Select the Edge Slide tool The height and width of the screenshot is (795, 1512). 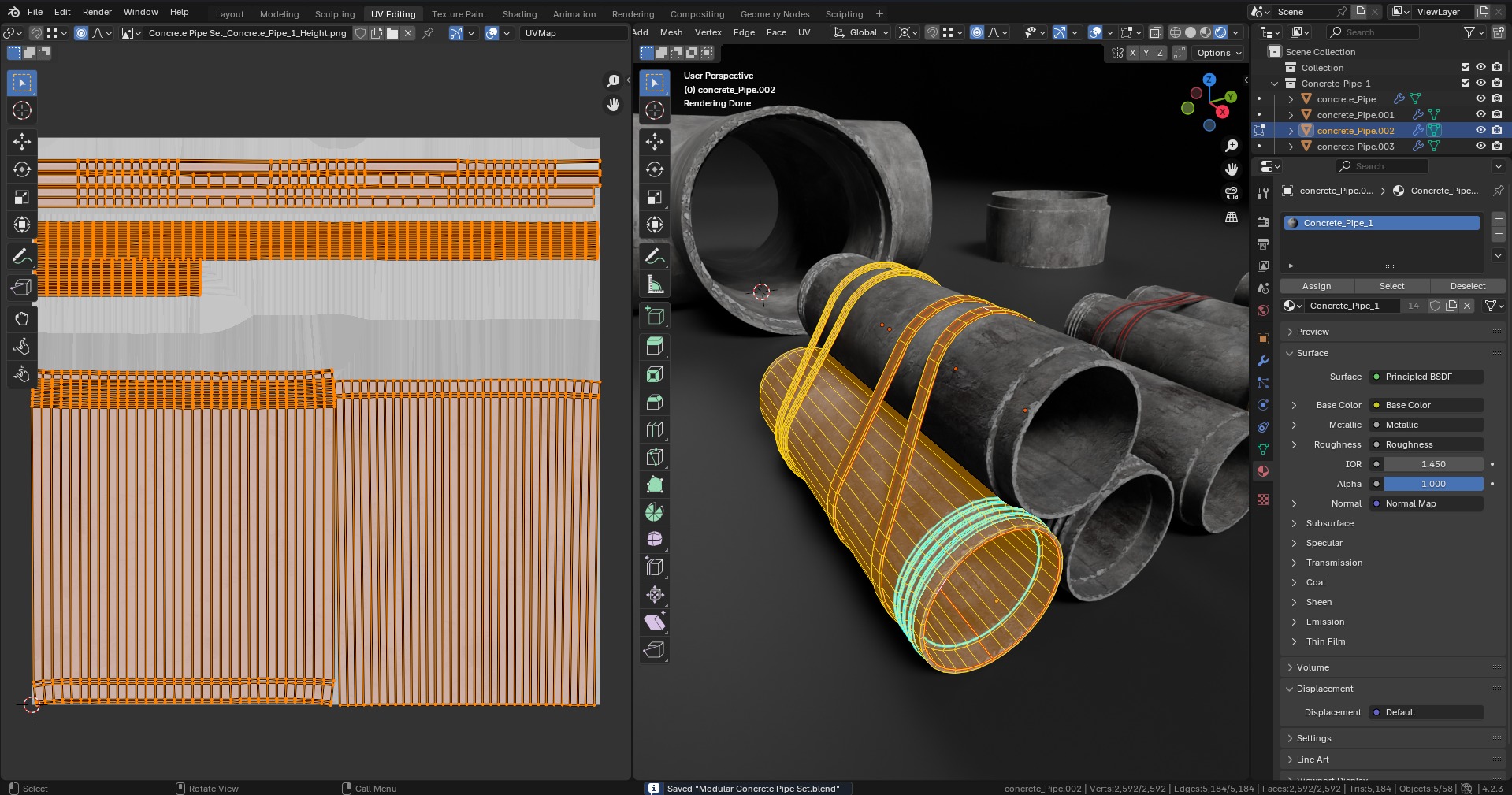point(655,567)
